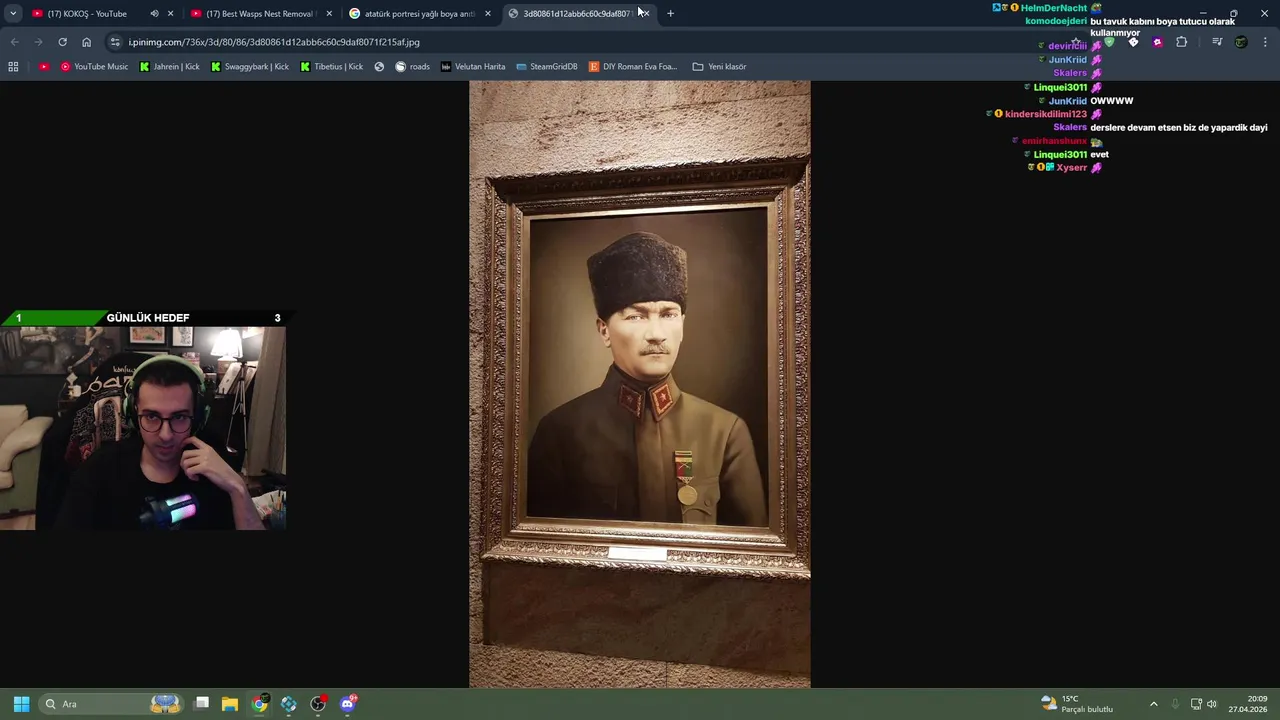
Task: Open Discord from the taskbar
Action: pos(347,704)
